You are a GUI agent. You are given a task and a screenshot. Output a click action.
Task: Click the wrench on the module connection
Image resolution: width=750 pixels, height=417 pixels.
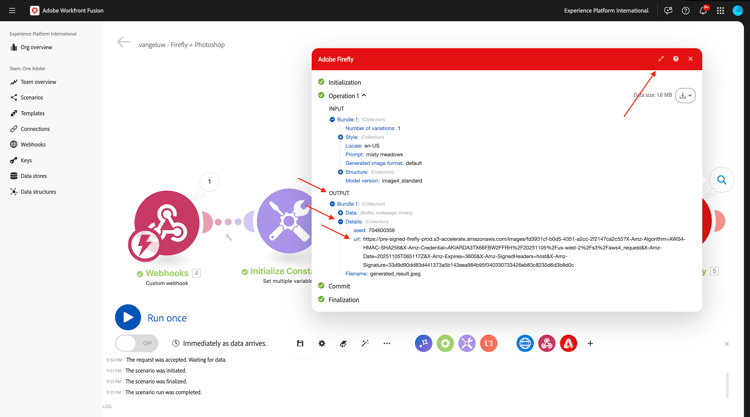(228, 237)
